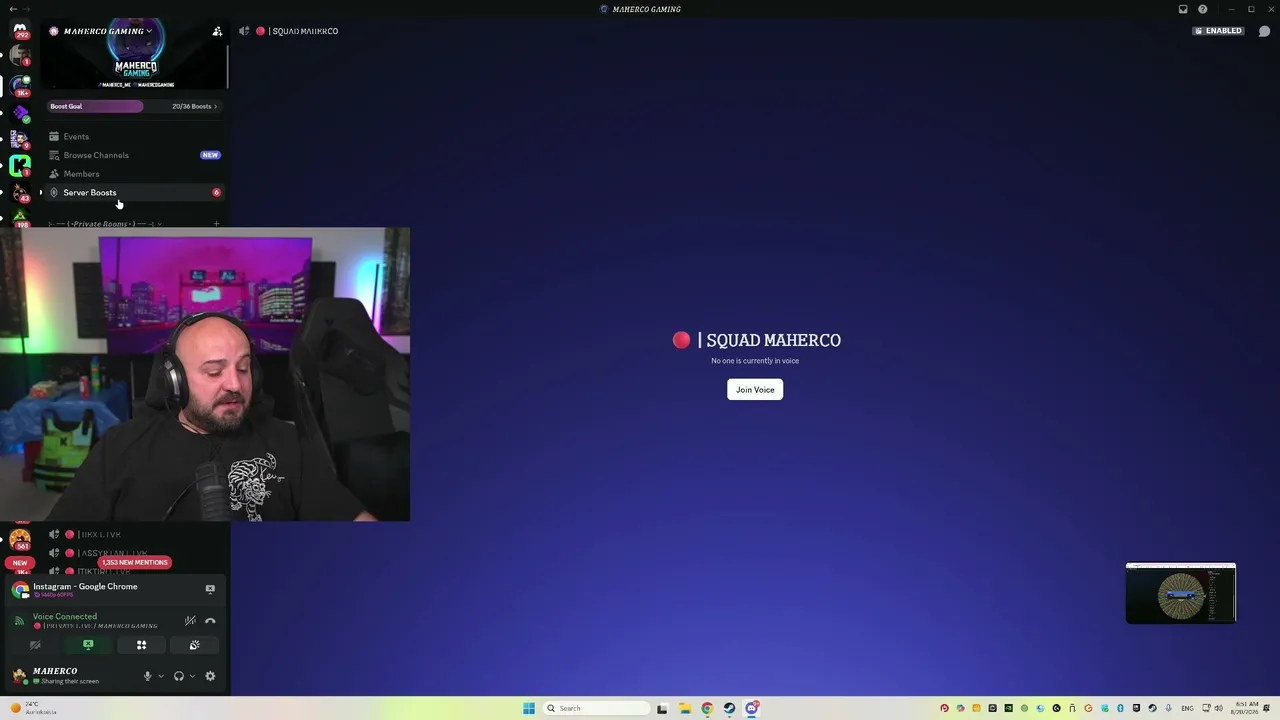Go back with the navigation arrow
1280x720 pixels.
(x=13, y=9)
